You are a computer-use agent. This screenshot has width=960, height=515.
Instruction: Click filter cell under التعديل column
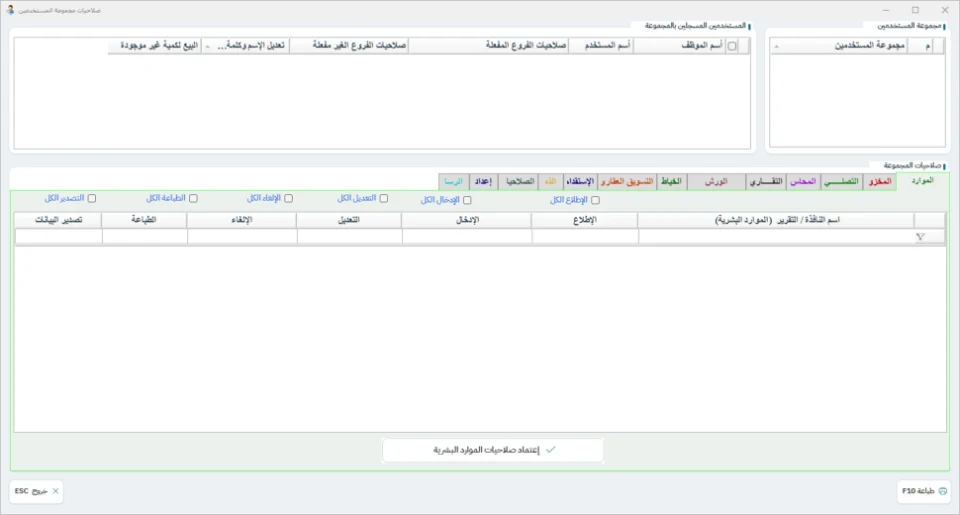coord(349,237)
